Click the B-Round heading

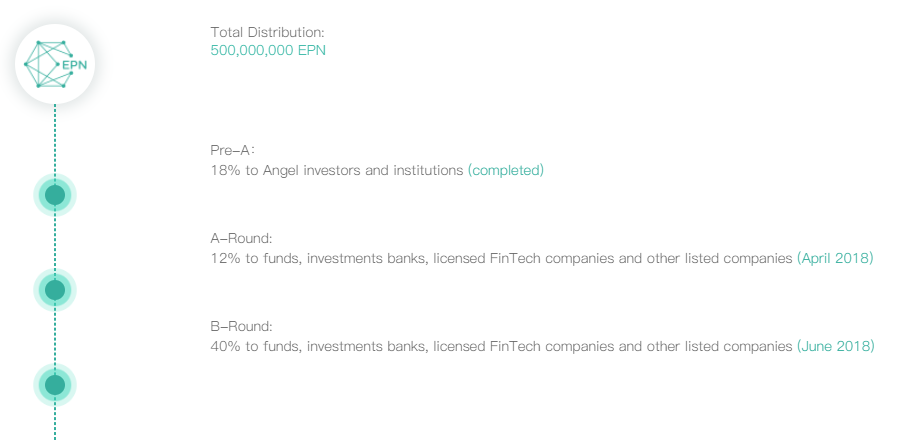241,327
